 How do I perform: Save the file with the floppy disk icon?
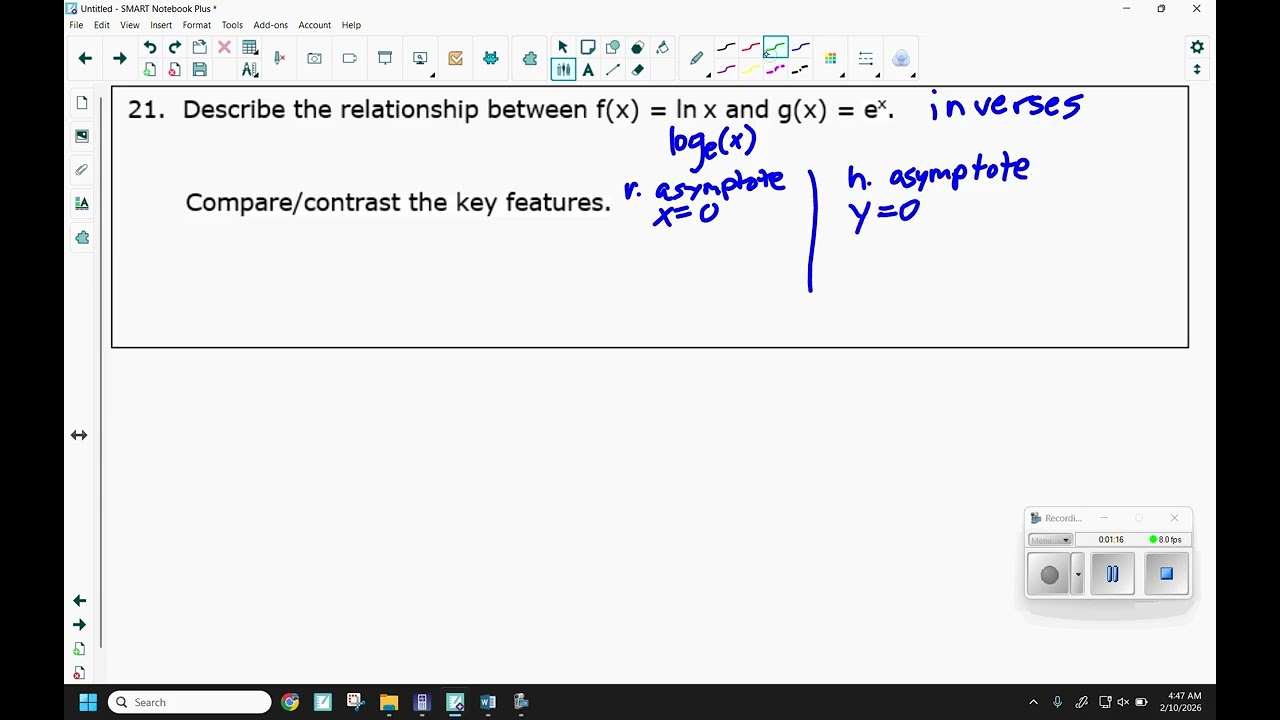[200, 70]
